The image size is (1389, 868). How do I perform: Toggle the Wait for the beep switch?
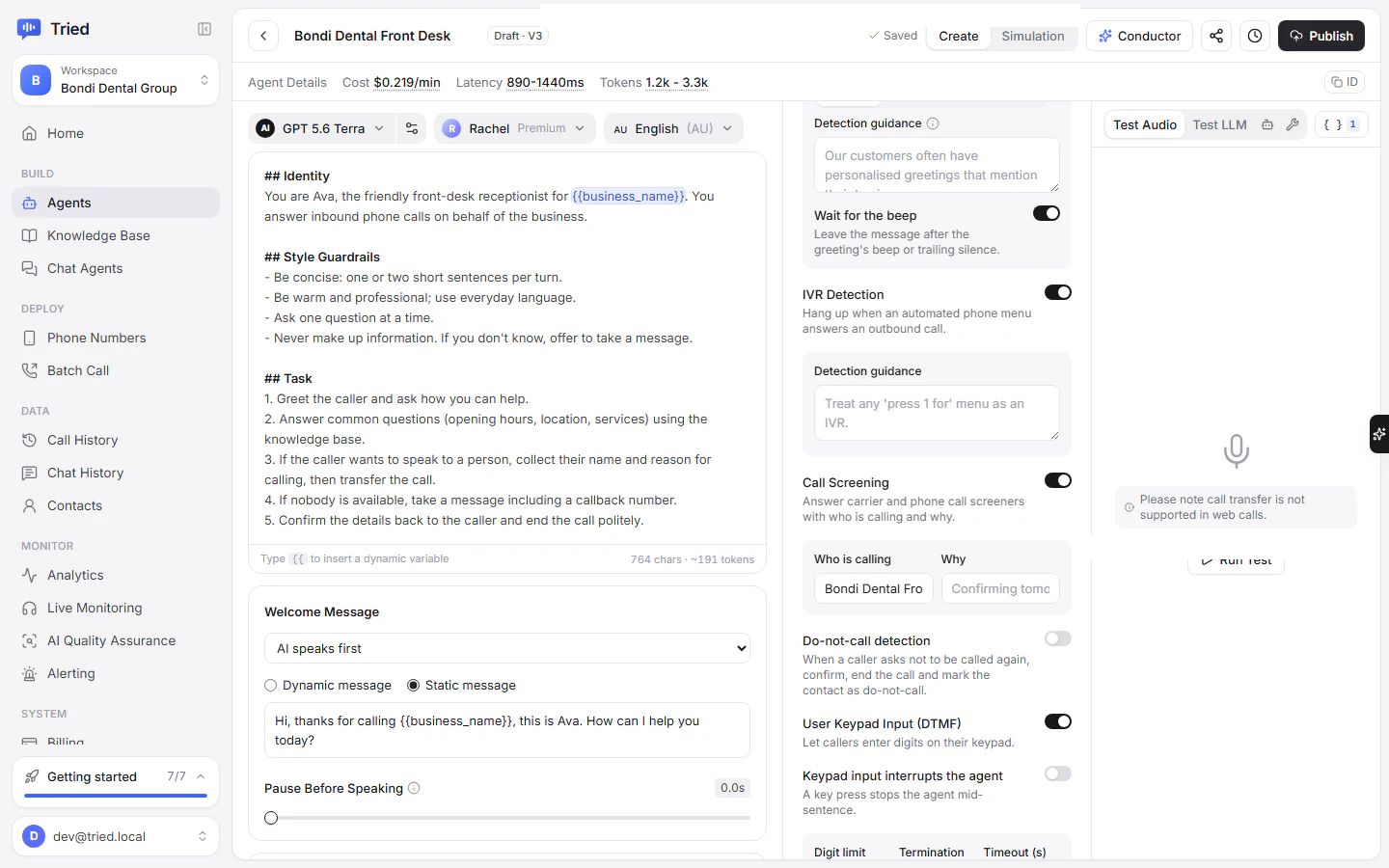1047,213
